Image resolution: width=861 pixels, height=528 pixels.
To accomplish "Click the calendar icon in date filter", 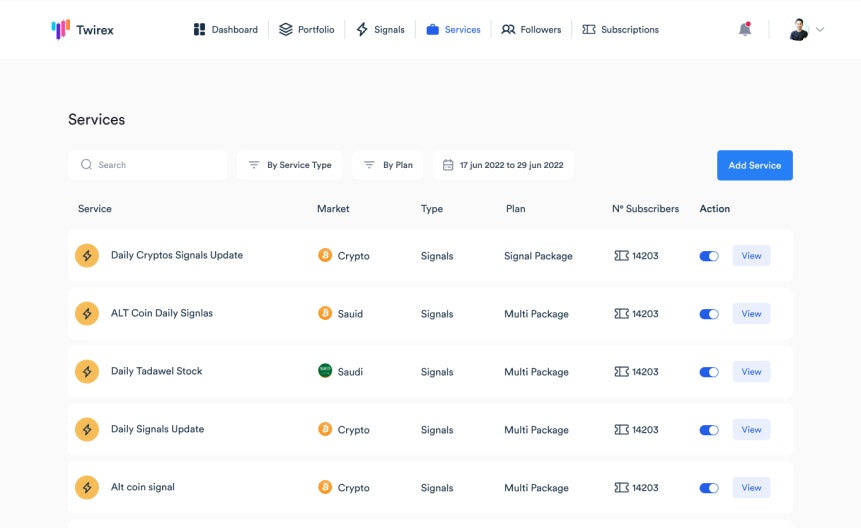I will [x=448, y=165].
